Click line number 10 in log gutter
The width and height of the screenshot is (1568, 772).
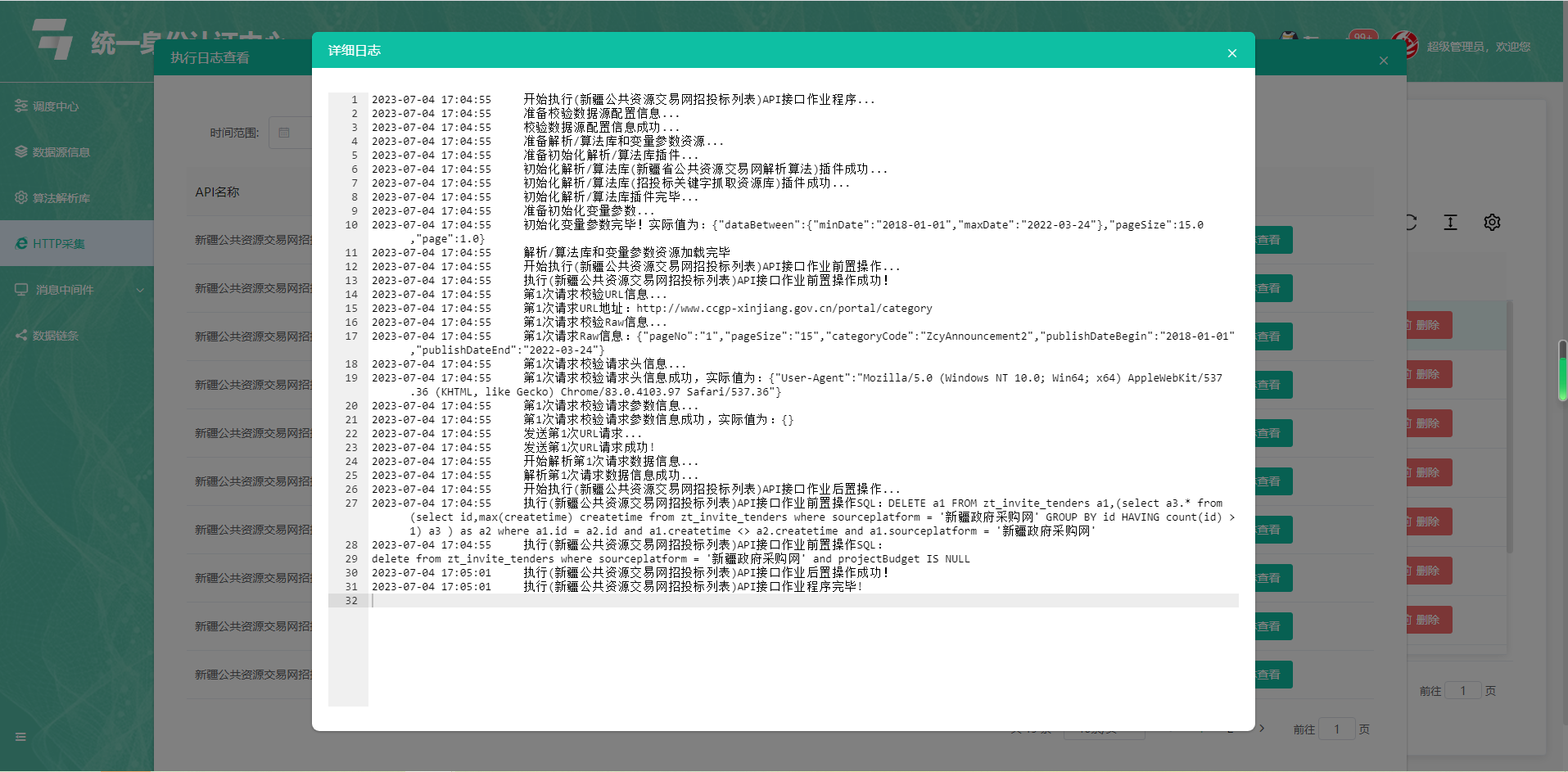click(351, 225)
